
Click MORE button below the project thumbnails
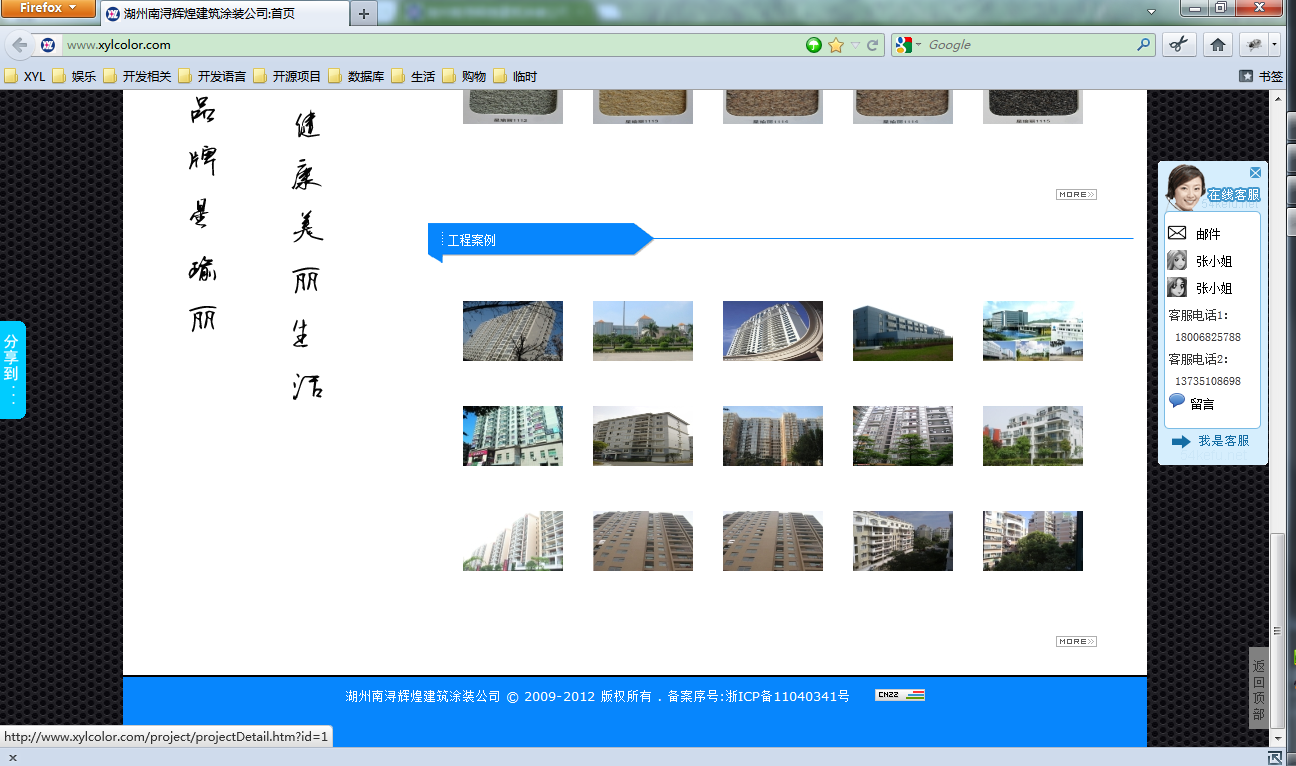click(x=1076, y=641)
